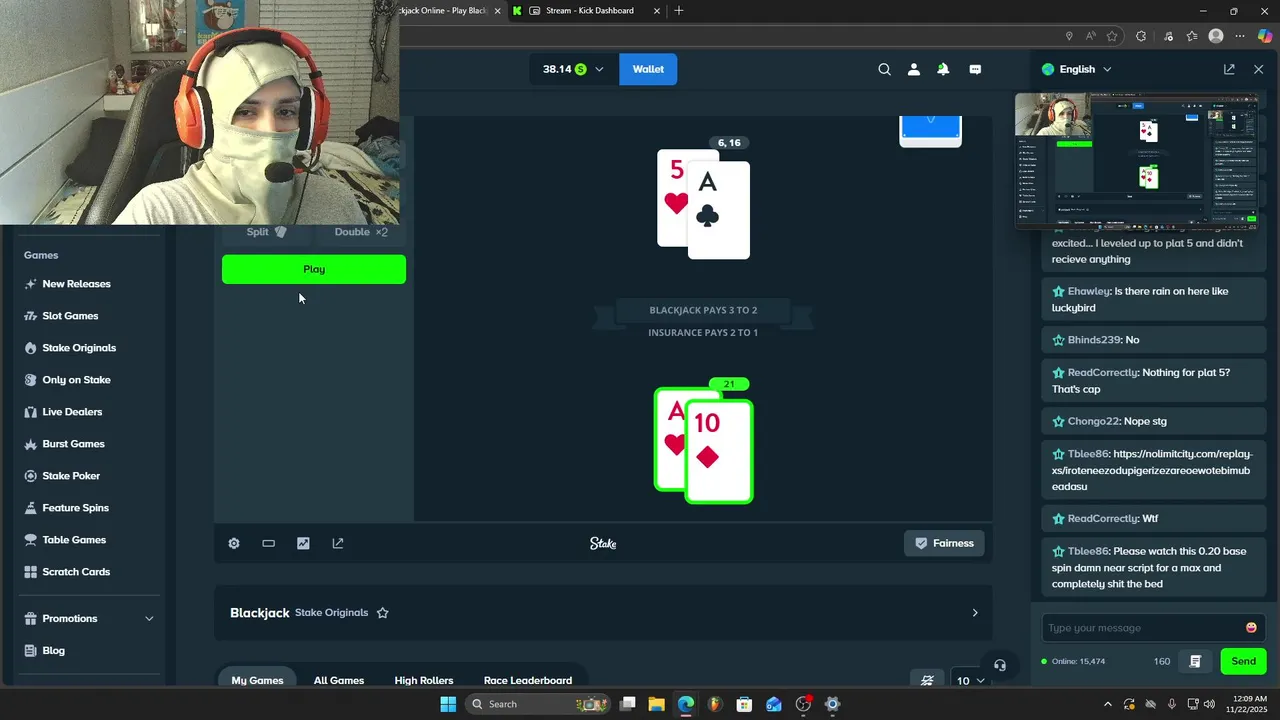The width and height of the screenshot is (1280, 720).
Task: Open Scratch Cards category
Action: pyautogui.click(x=76, y=572)
